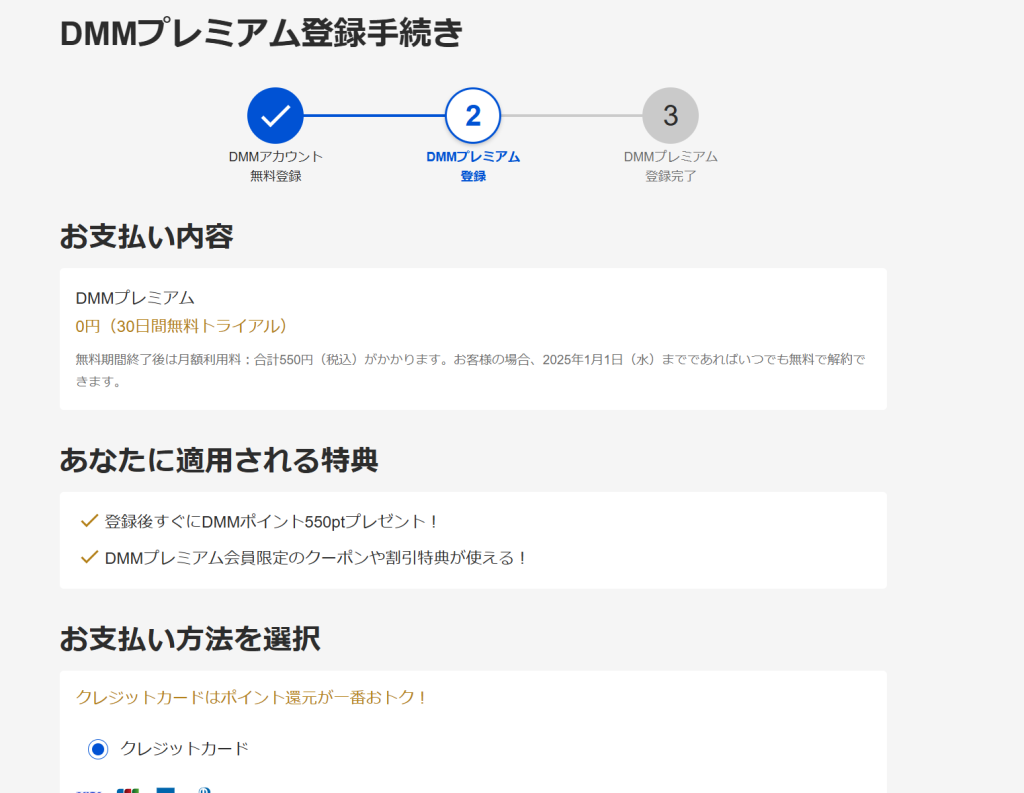Screen dimensions: 1024x793
Task: Click the クレジットカードはポイント還元 notice text
Action: [252, 697]
